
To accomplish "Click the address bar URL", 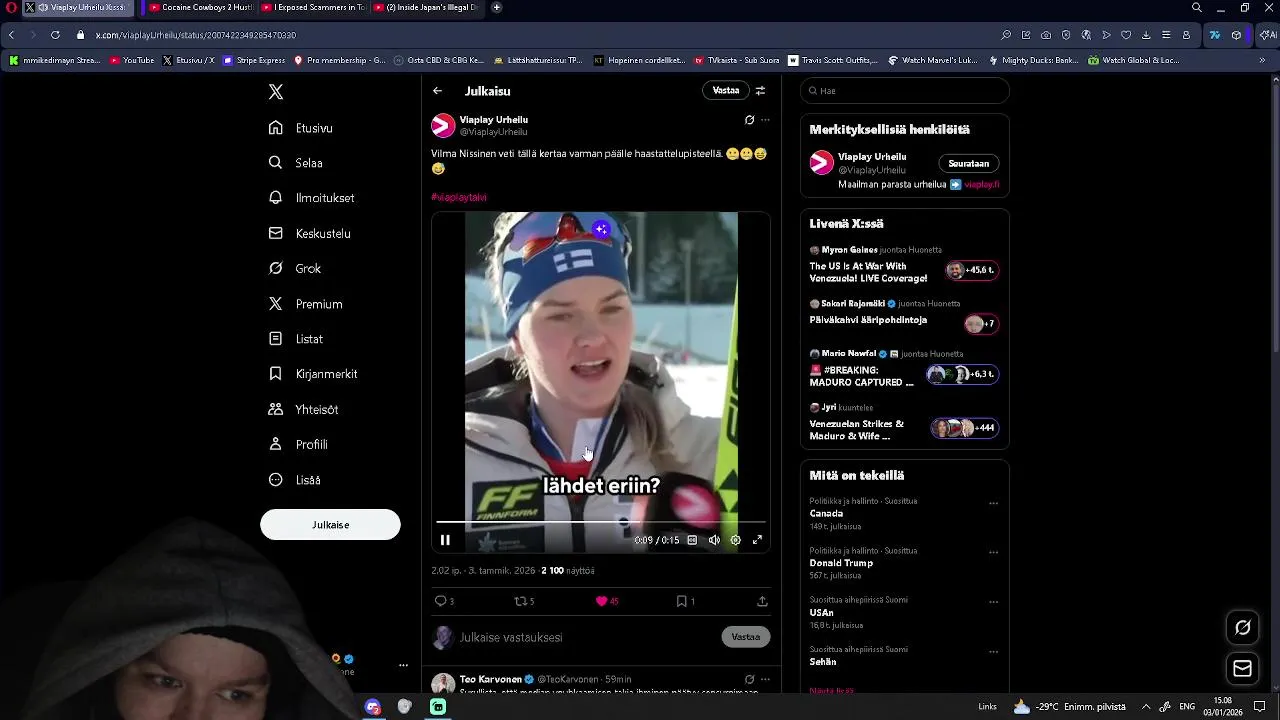I will tap(196, 35).
